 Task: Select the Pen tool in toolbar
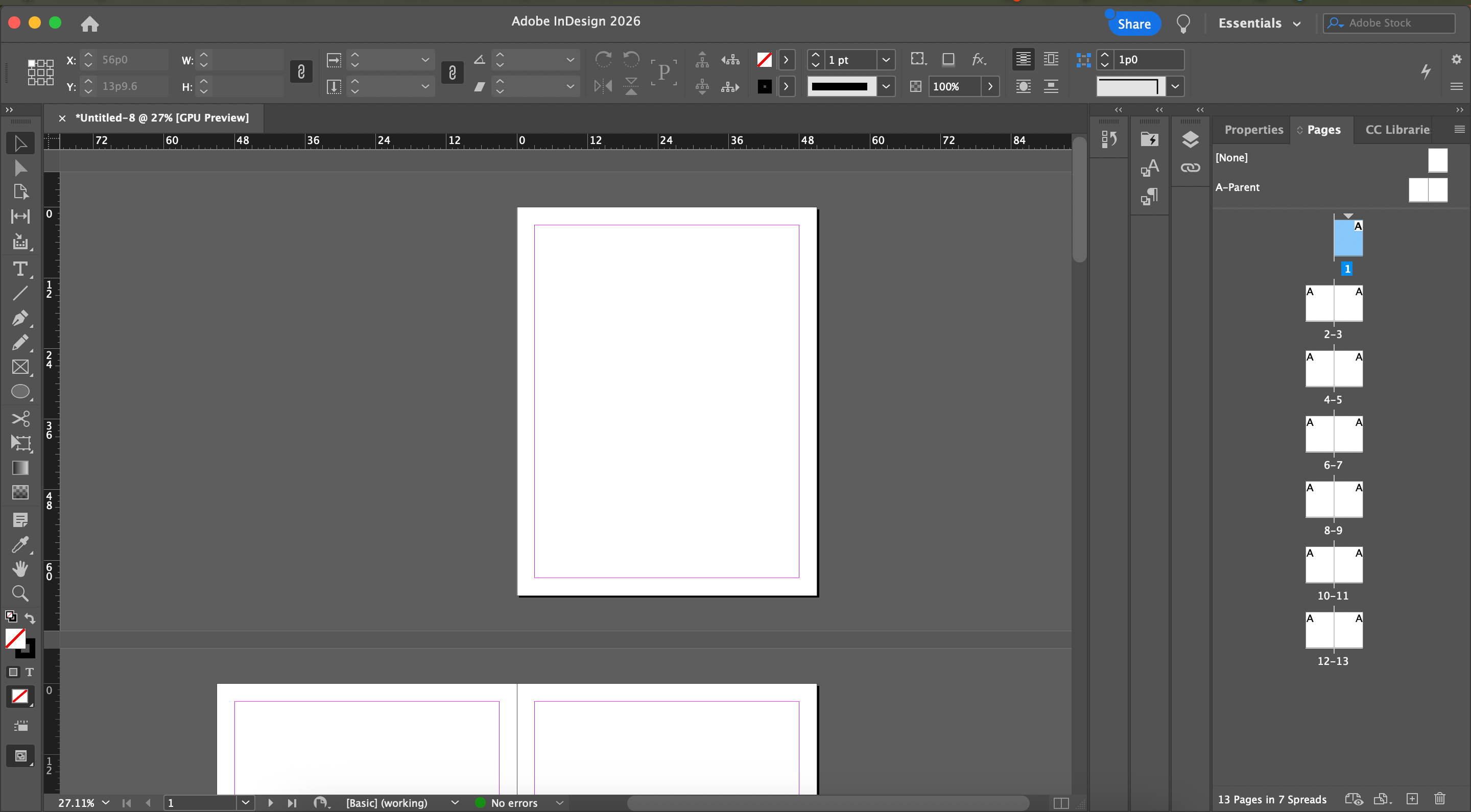pyautogui.click(x=20, y=318)
